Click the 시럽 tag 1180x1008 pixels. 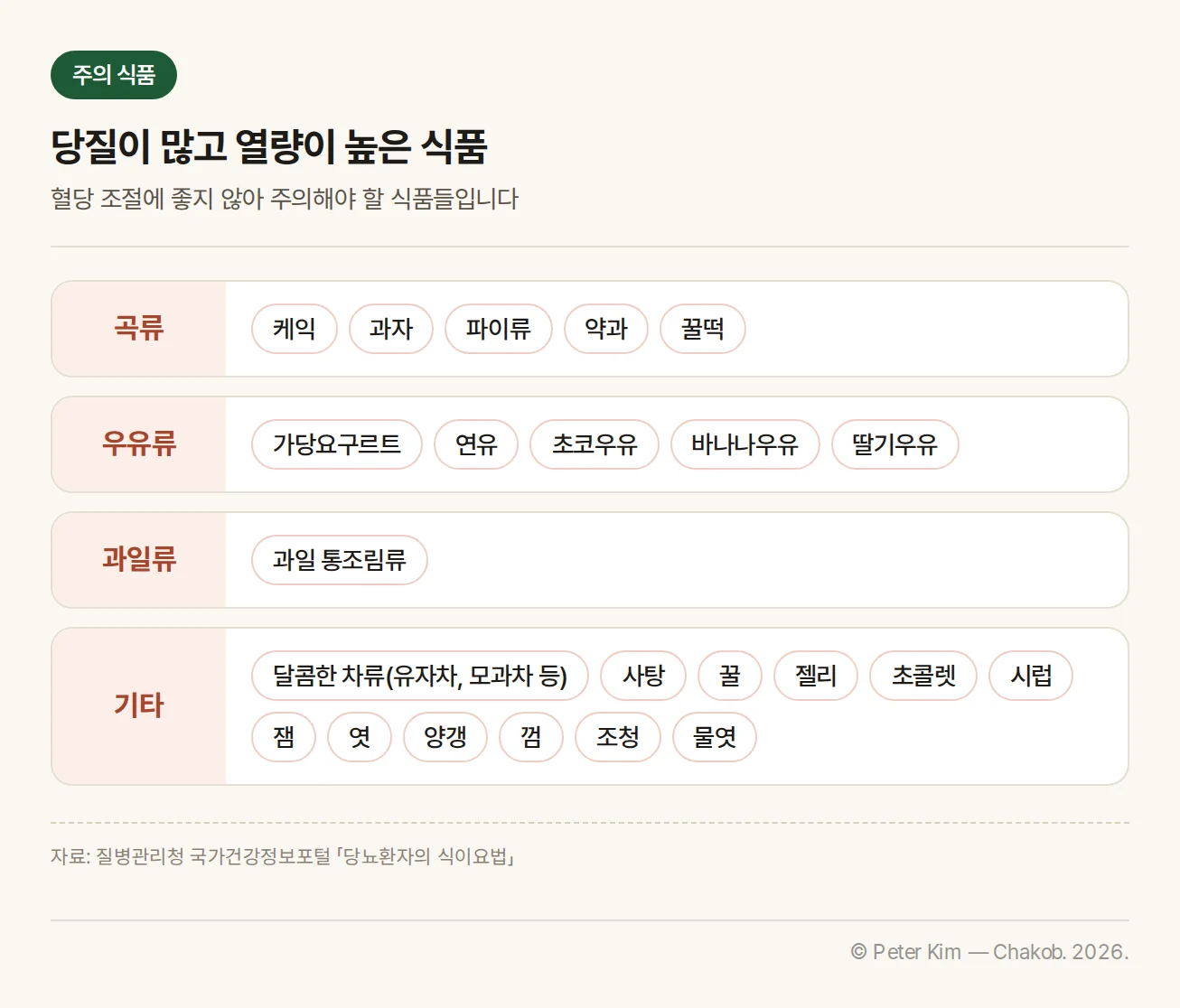(1031, 676)
